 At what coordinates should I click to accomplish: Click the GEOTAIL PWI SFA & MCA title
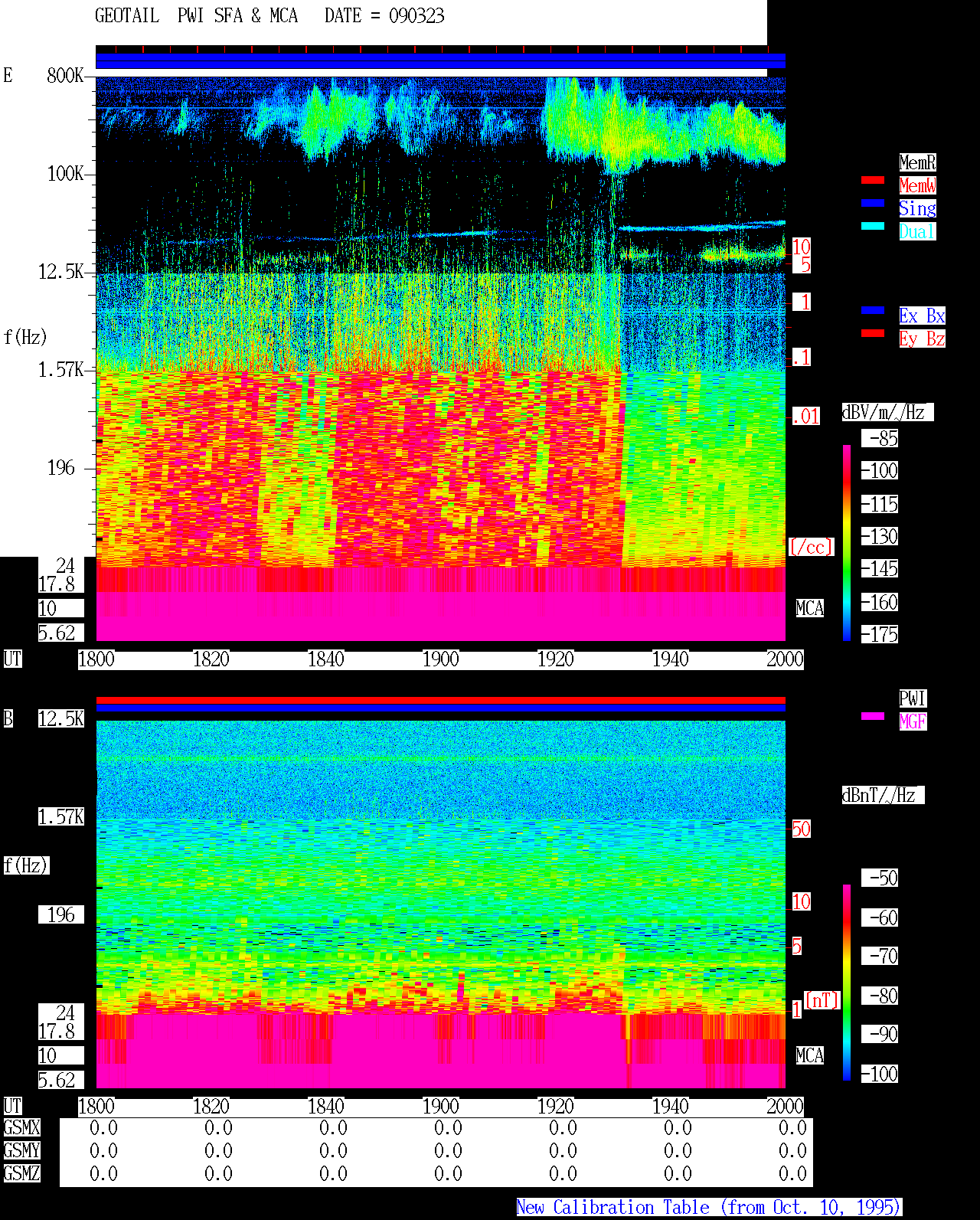coord(197,16)
